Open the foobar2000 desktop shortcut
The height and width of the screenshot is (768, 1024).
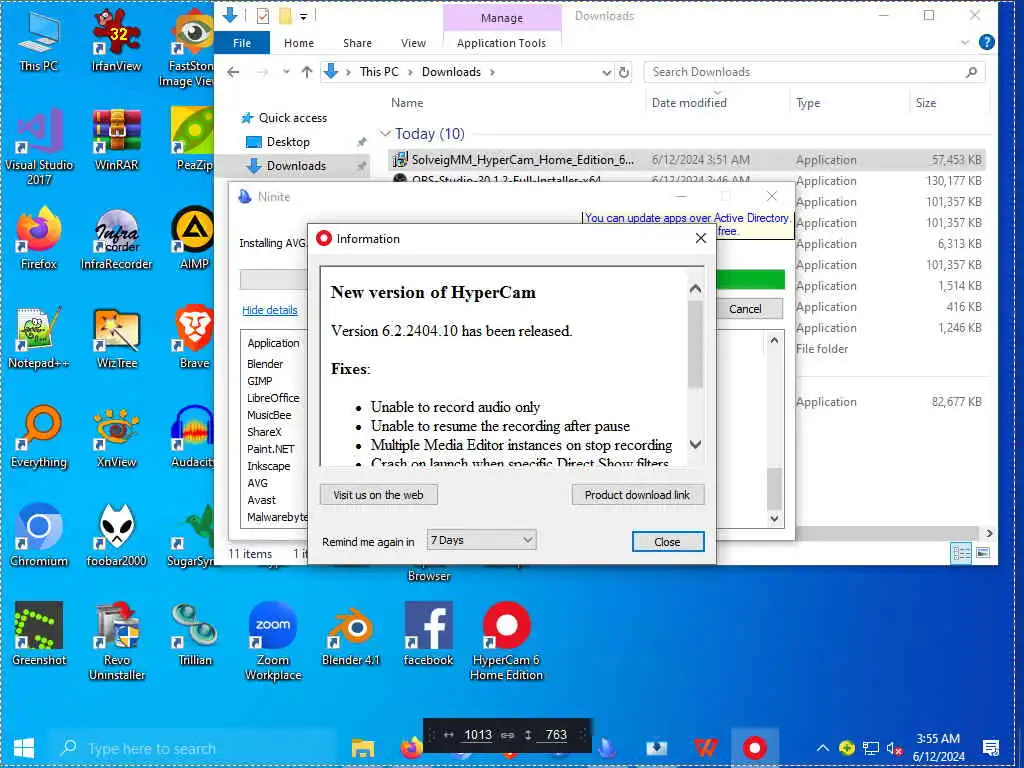116,536
